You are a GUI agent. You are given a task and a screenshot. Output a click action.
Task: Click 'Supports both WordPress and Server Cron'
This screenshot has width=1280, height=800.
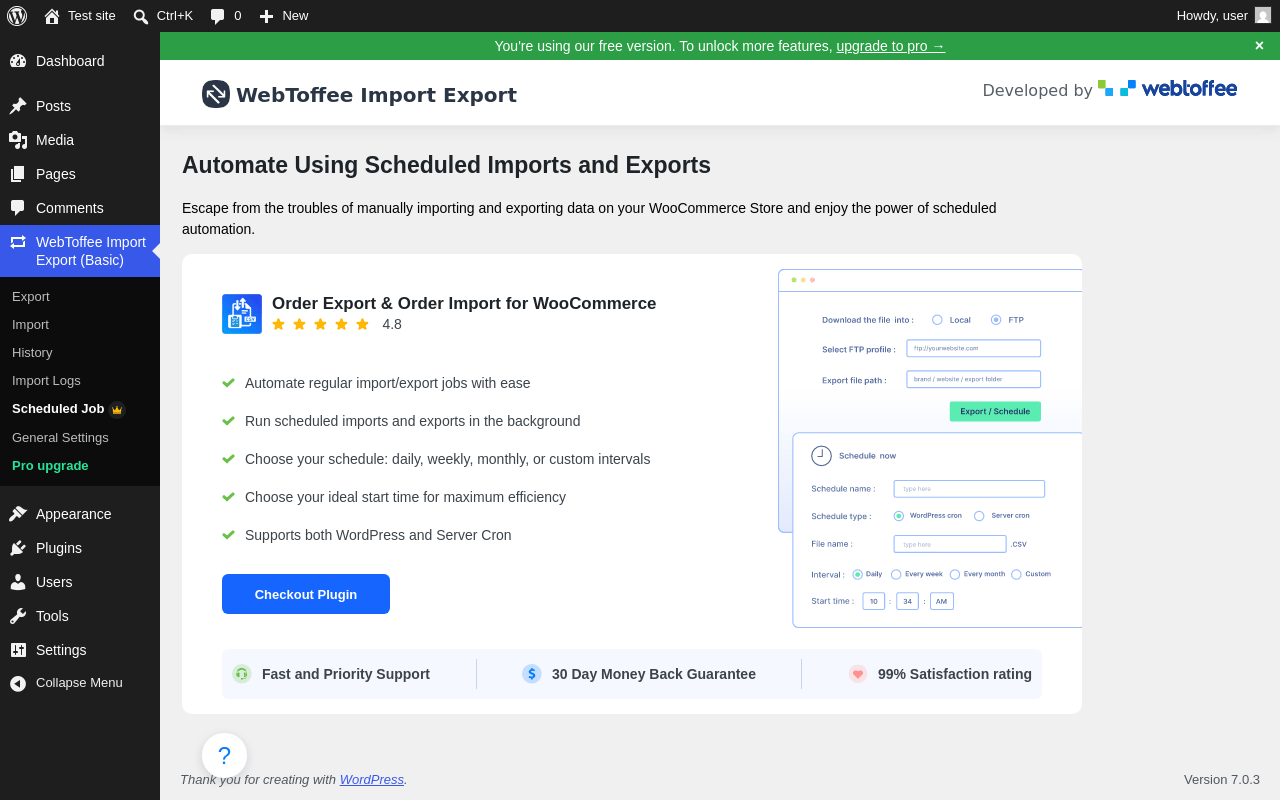(x=378, y=535)
